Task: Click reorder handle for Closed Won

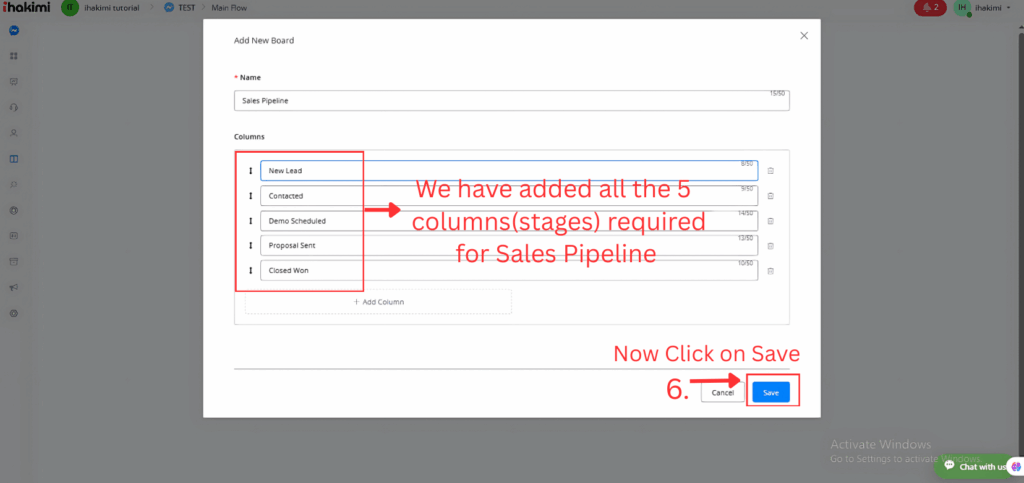Action: pos(250,270)
